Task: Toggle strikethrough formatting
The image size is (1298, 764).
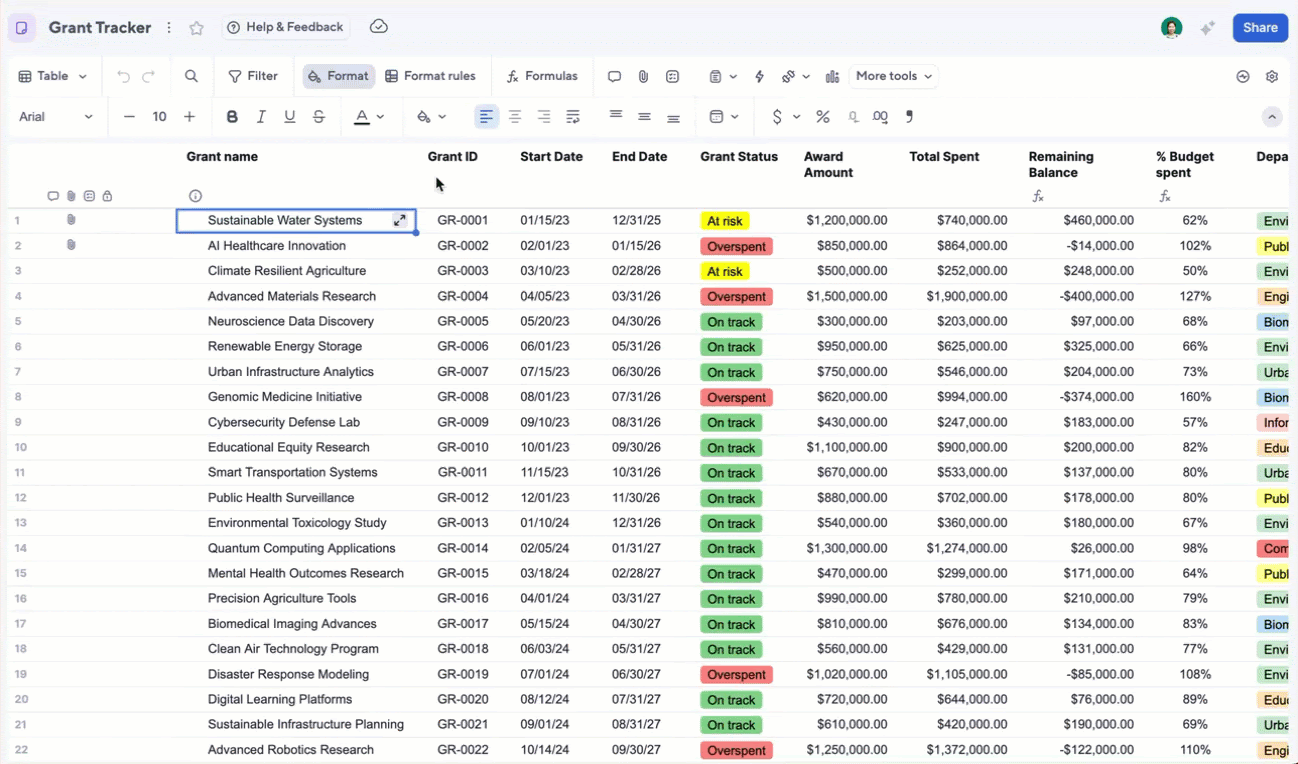Action: point(318,117)
